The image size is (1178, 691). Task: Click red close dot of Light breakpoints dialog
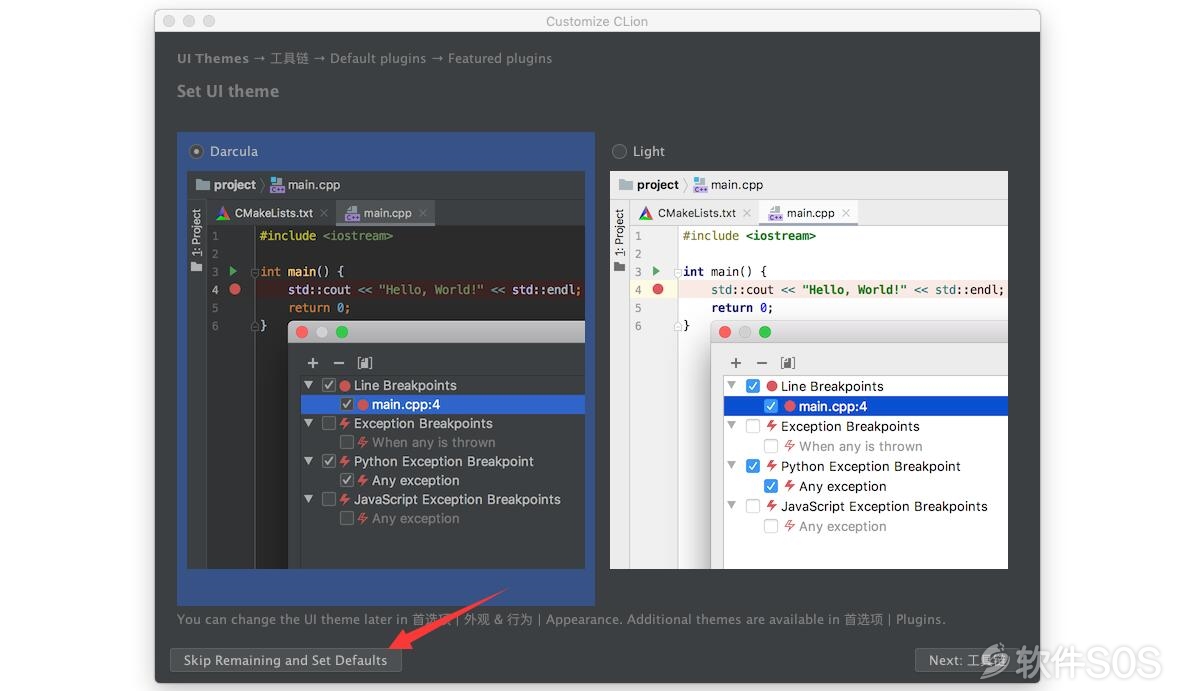coord(725,332)
